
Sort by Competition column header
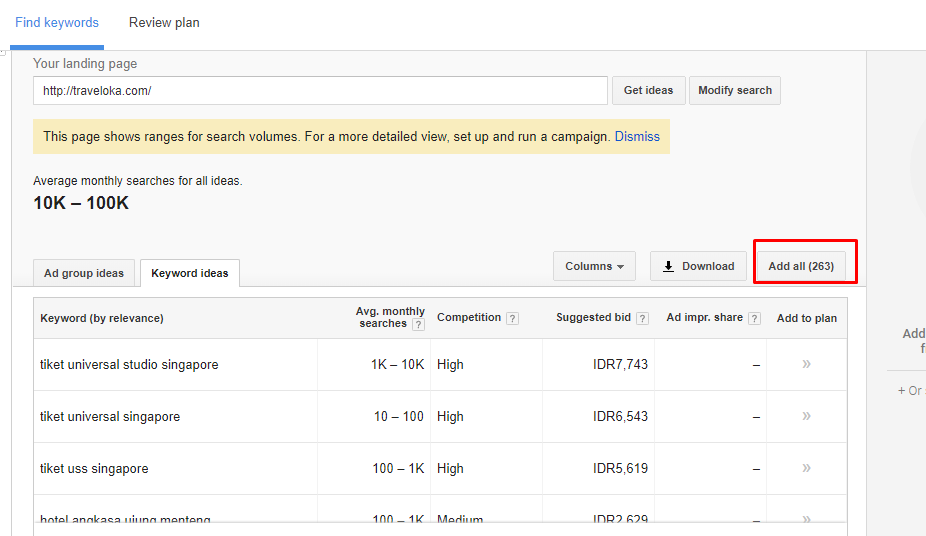pyautogui.click(x=469, y=318)
